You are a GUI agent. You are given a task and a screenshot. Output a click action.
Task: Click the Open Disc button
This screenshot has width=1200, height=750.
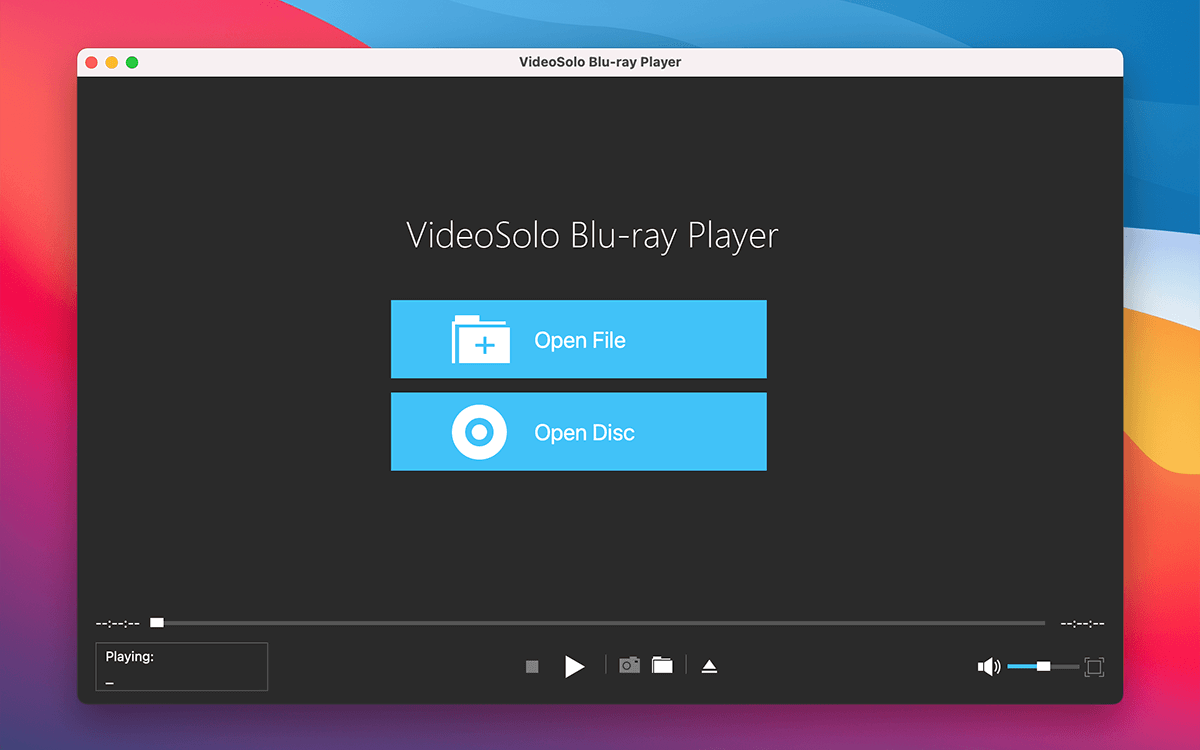578,431
